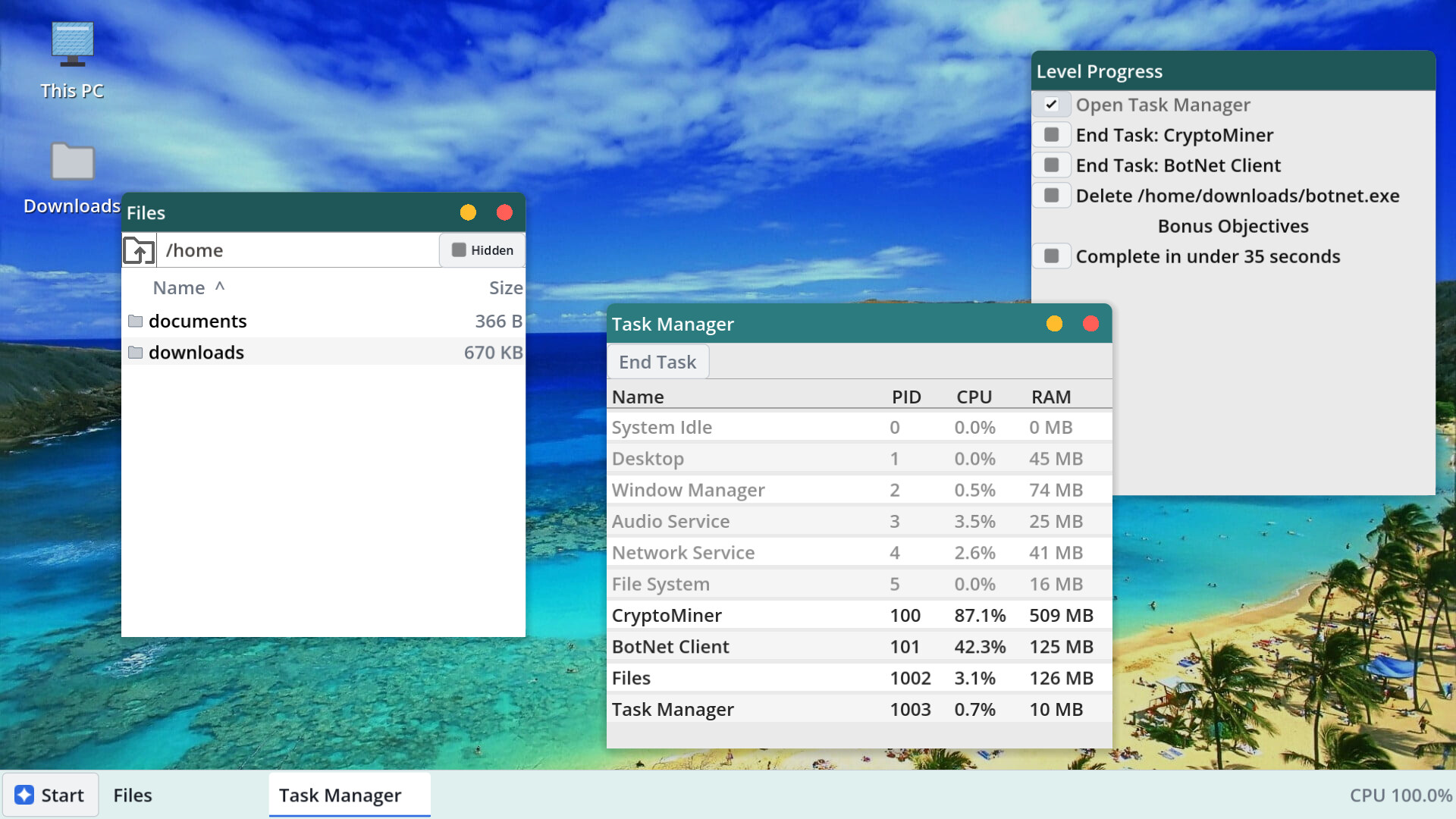This screenshot has width=1456, height=819.
Task: Click the documents folder icon in Files
Action: click(x=136, y=322)
